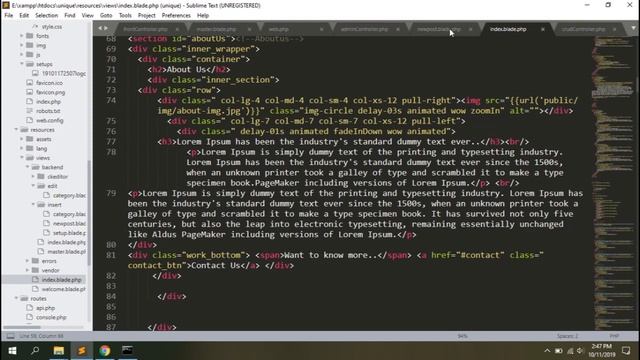
Task: Change syntax via PHP status label
Action: coord(614,336)
